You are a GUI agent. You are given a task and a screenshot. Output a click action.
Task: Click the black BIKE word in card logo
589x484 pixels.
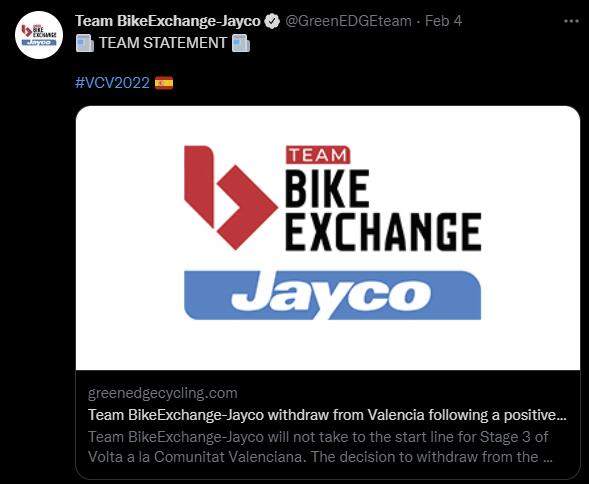[327, 189]
